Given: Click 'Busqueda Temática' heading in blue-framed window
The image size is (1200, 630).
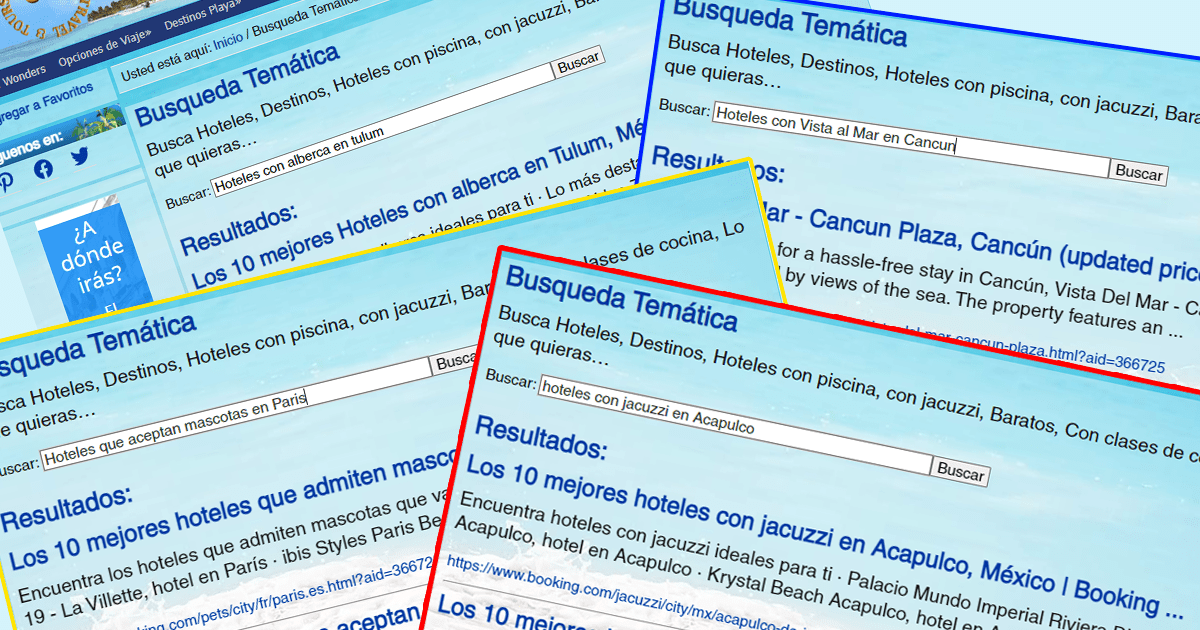Looking at the screenshot, I should point(789,23).
